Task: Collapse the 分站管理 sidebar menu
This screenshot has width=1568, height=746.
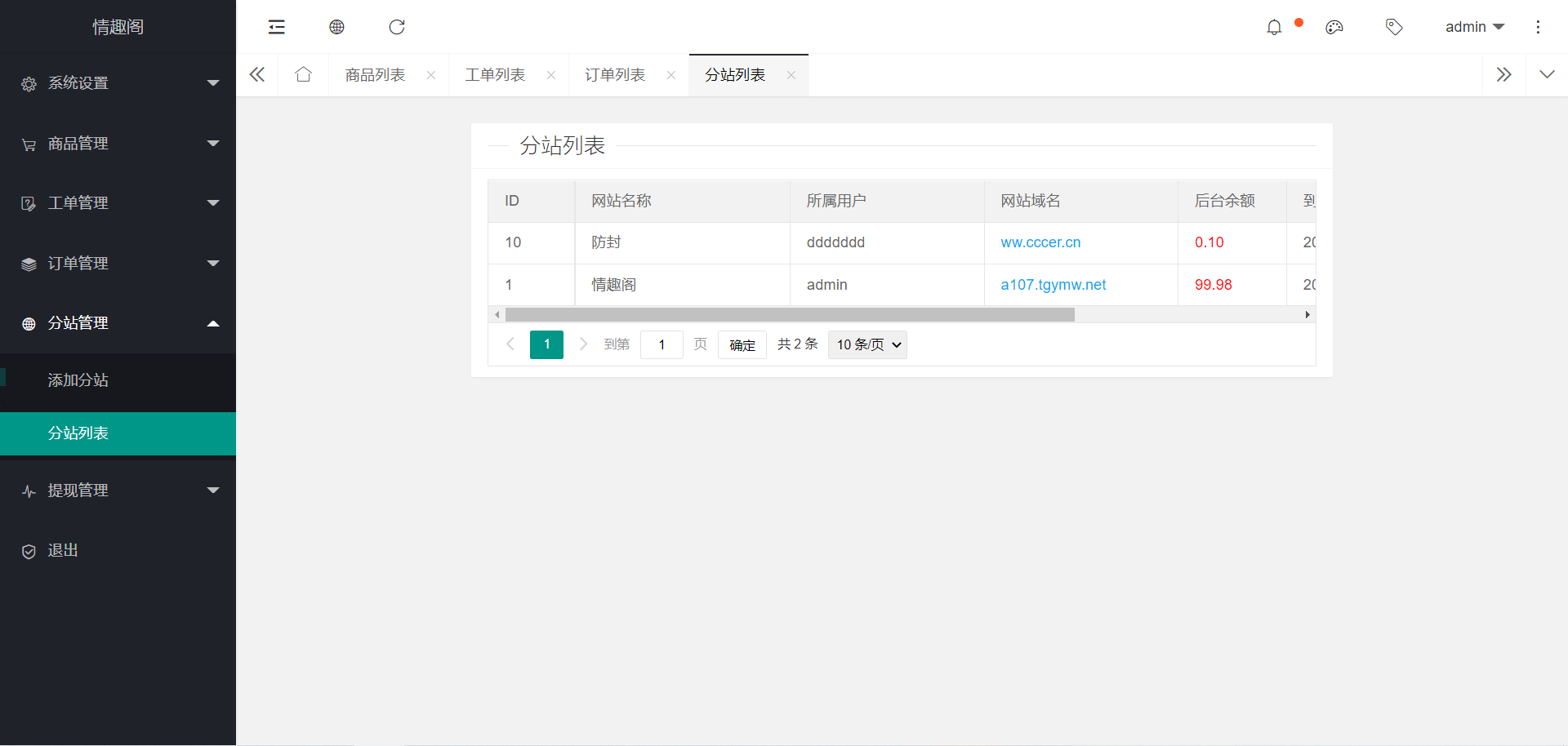Action: [118, 323]
